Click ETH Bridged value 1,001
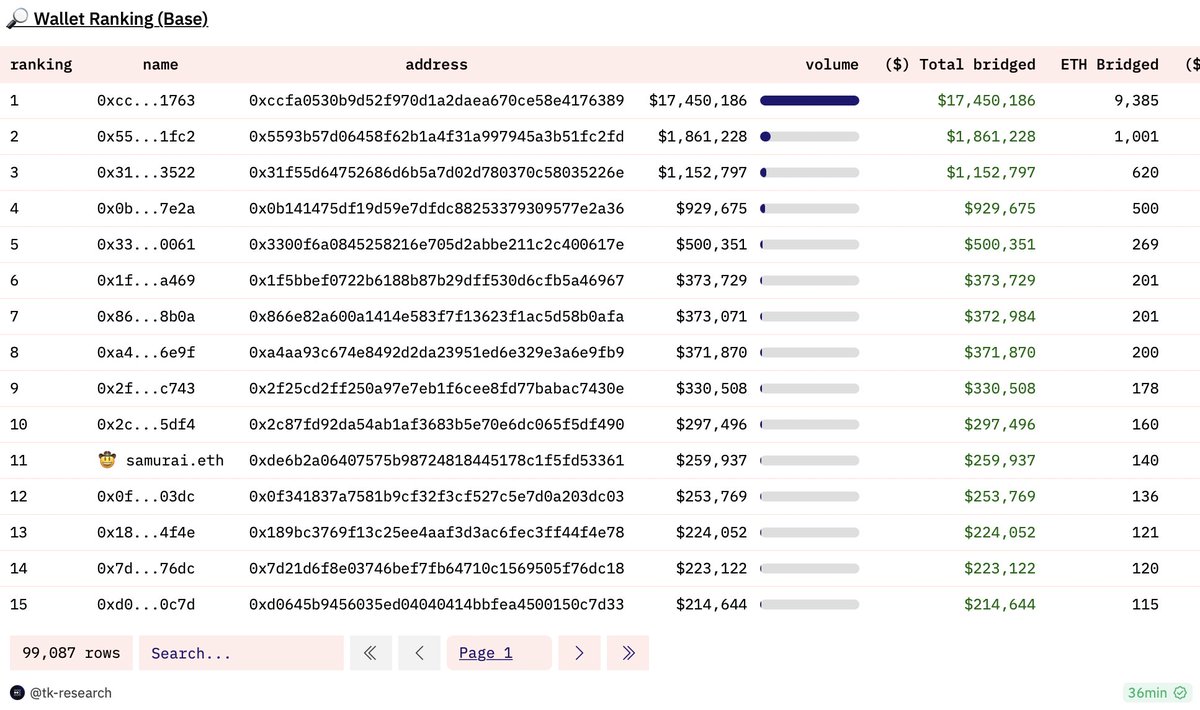This screenshot has width=1200, height=710. [x=1136, y=136]
